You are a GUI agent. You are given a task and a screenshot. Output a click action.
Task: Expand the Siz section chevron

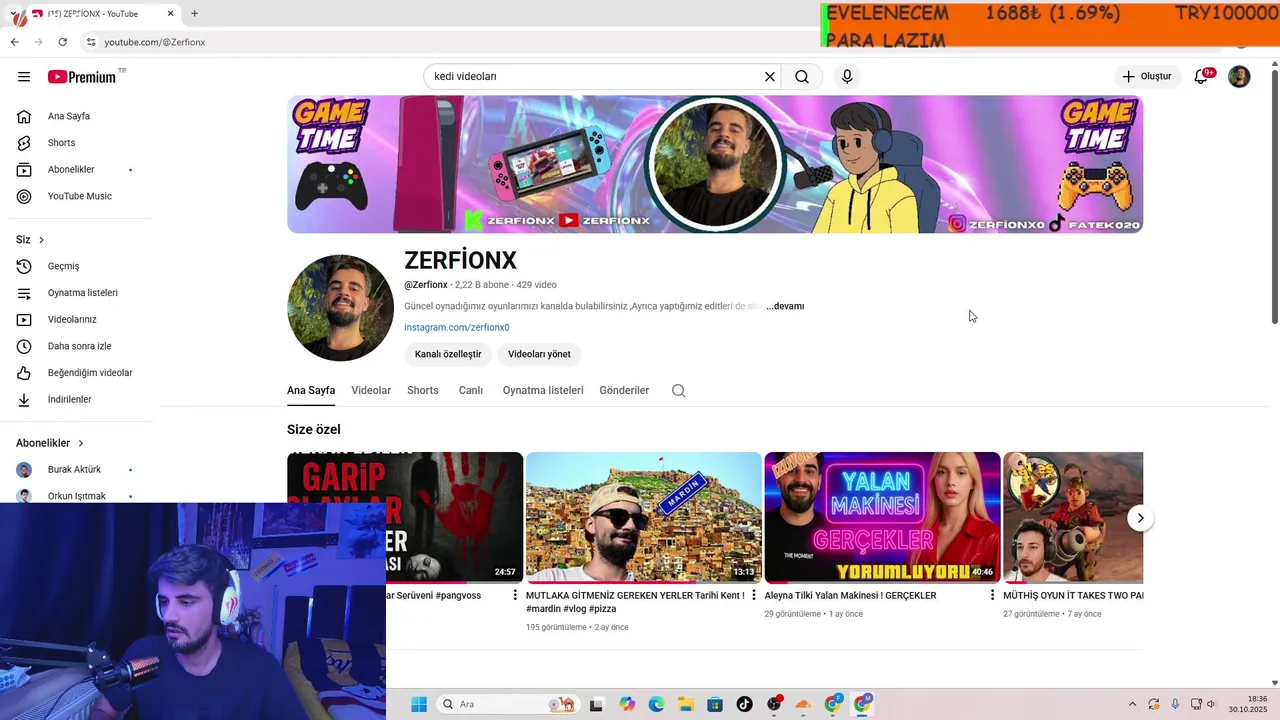coord(41,240)
